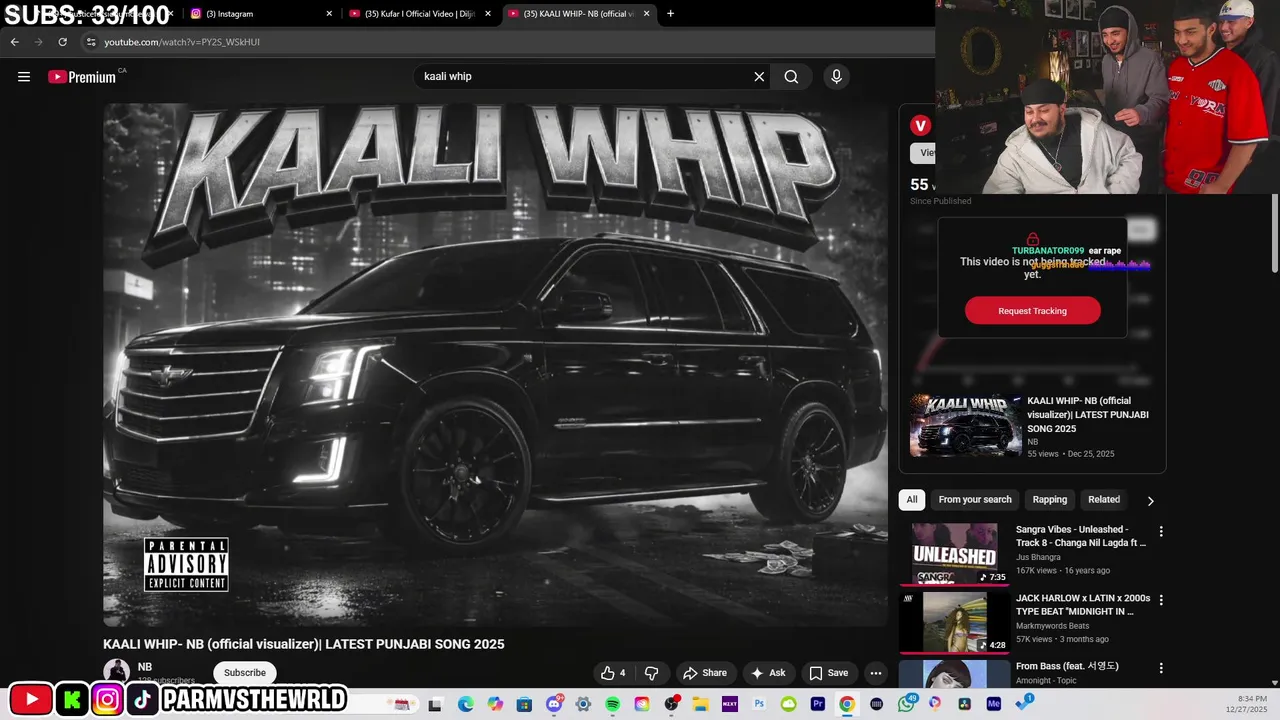Go back in the browser
This screenshot has width=1280, height=720.
click(x=15, y=42)
